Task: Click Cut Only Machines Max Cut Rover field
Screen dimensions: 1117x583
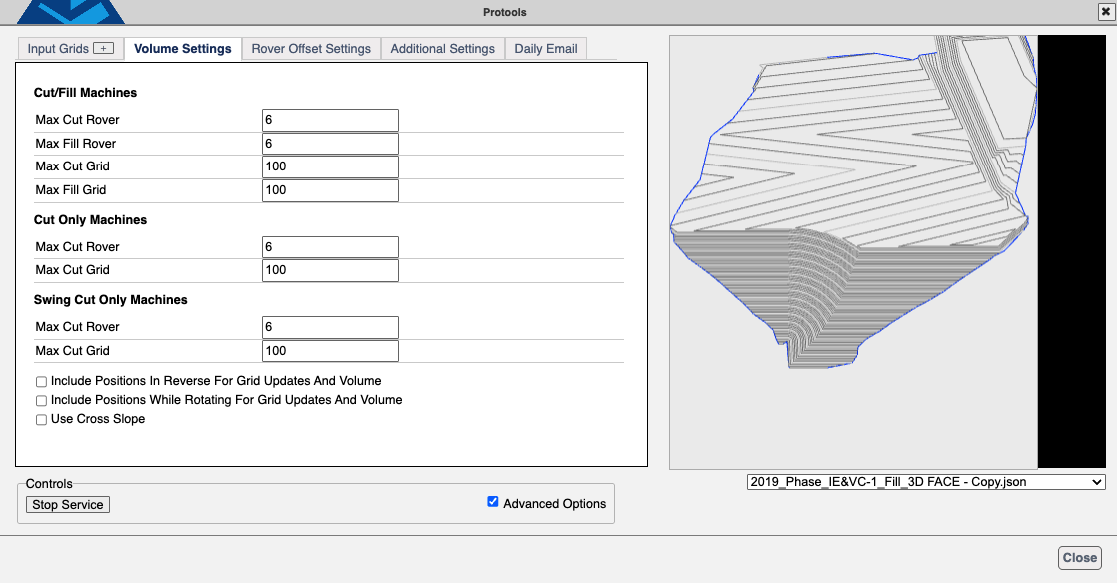Action: (330, 247)
